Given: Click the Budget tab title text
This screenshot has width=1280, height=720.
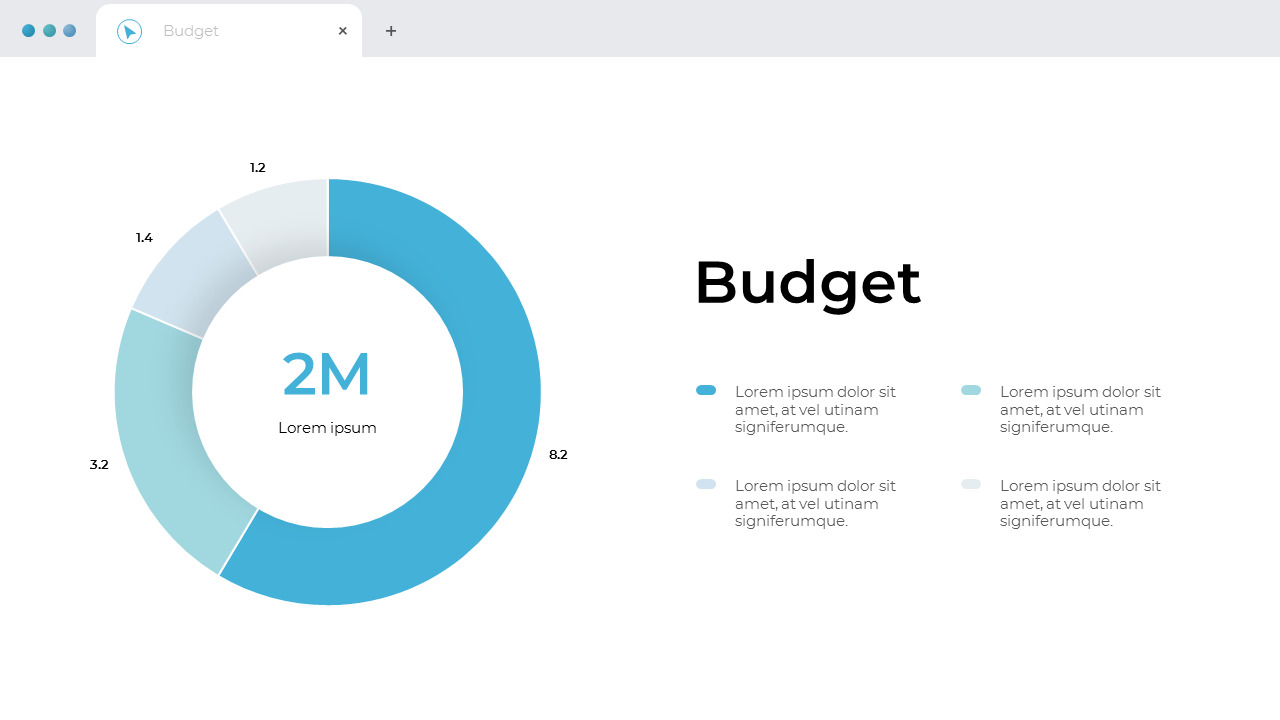Looking at the screenshot, I should 191,31.
